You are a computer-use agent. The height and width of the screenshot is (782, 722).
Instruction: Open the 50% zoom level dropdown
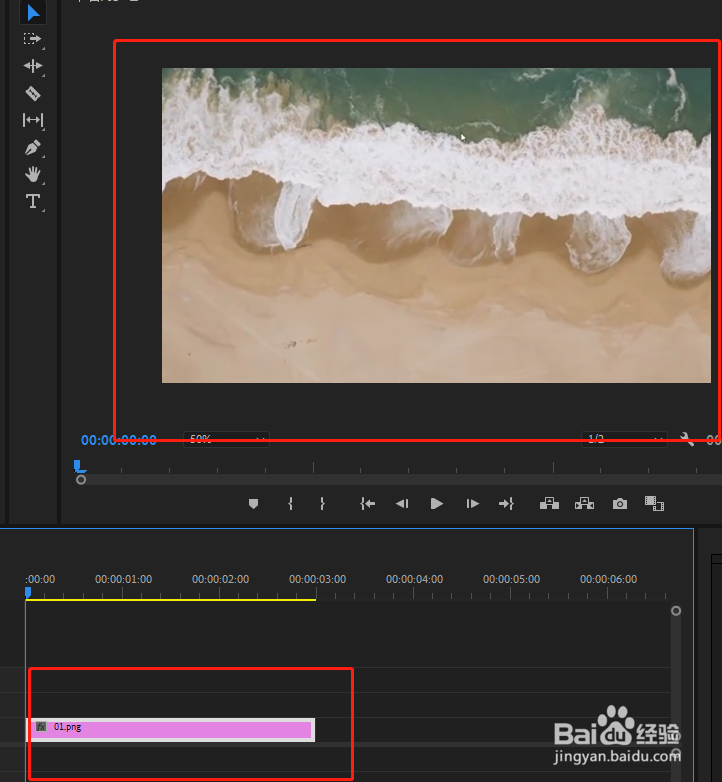pos(226,439)
